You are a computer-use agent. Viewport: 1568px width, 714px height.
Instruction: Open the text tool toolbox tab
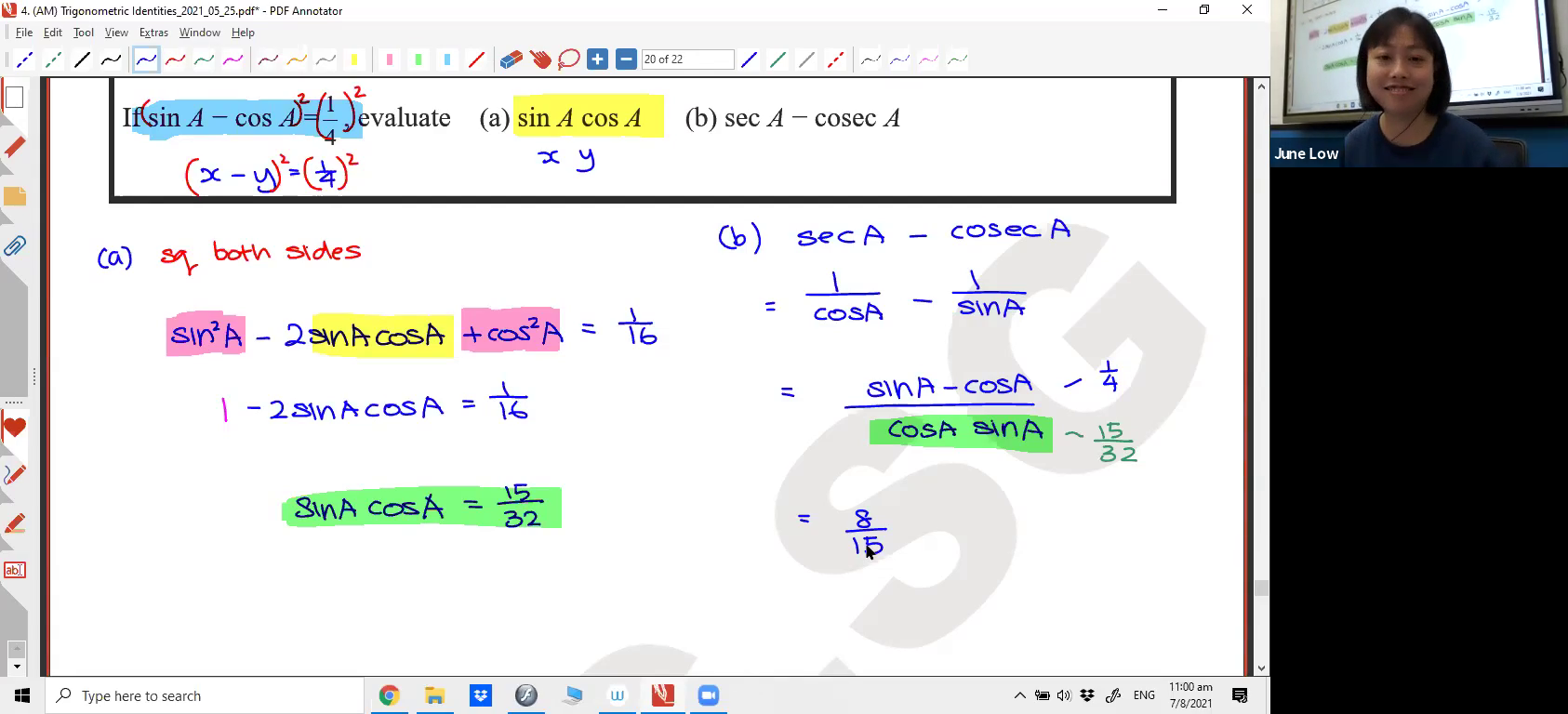(14, 570)
